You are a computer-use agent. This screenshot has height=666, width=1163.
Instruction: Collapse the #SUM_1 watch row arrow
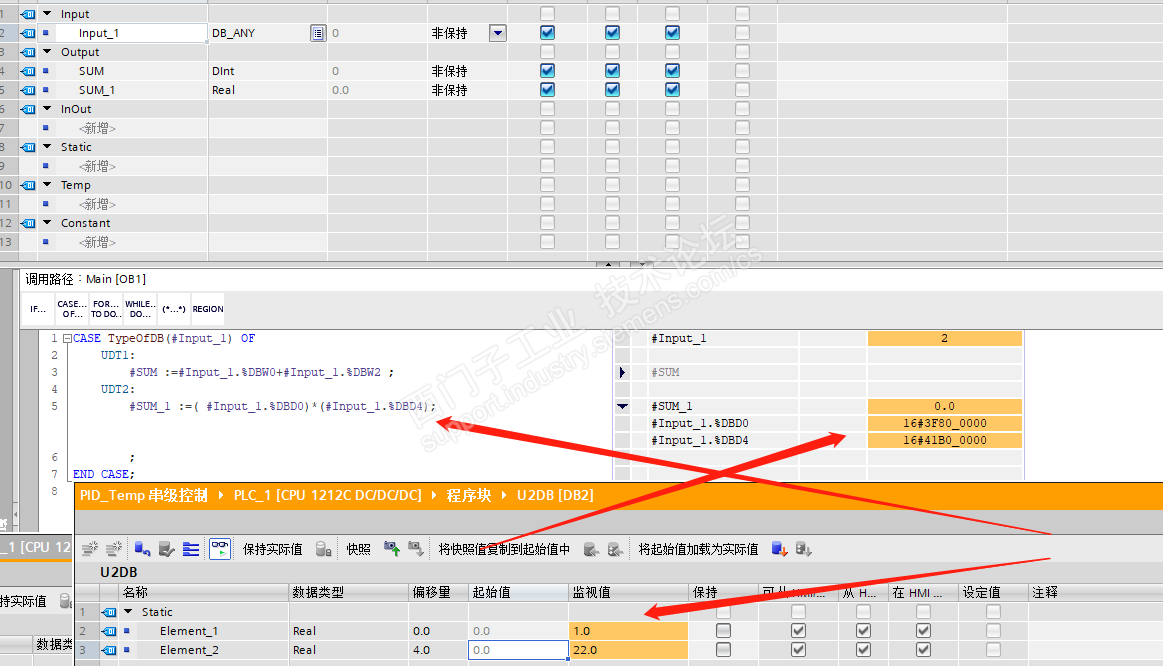(622, 406)
